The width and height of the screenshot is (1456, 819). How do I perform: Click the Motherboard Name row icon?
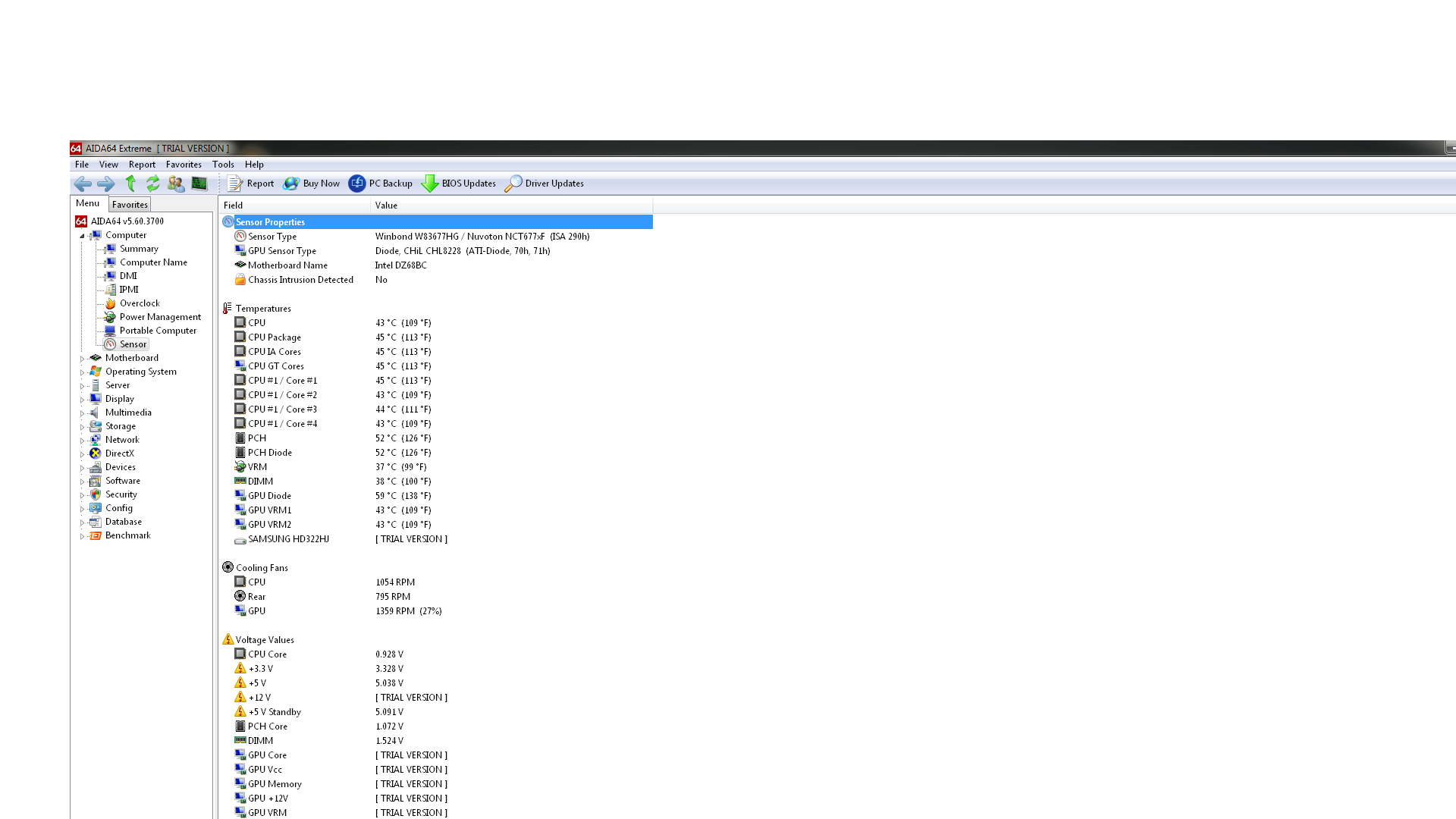click(240, 265)
